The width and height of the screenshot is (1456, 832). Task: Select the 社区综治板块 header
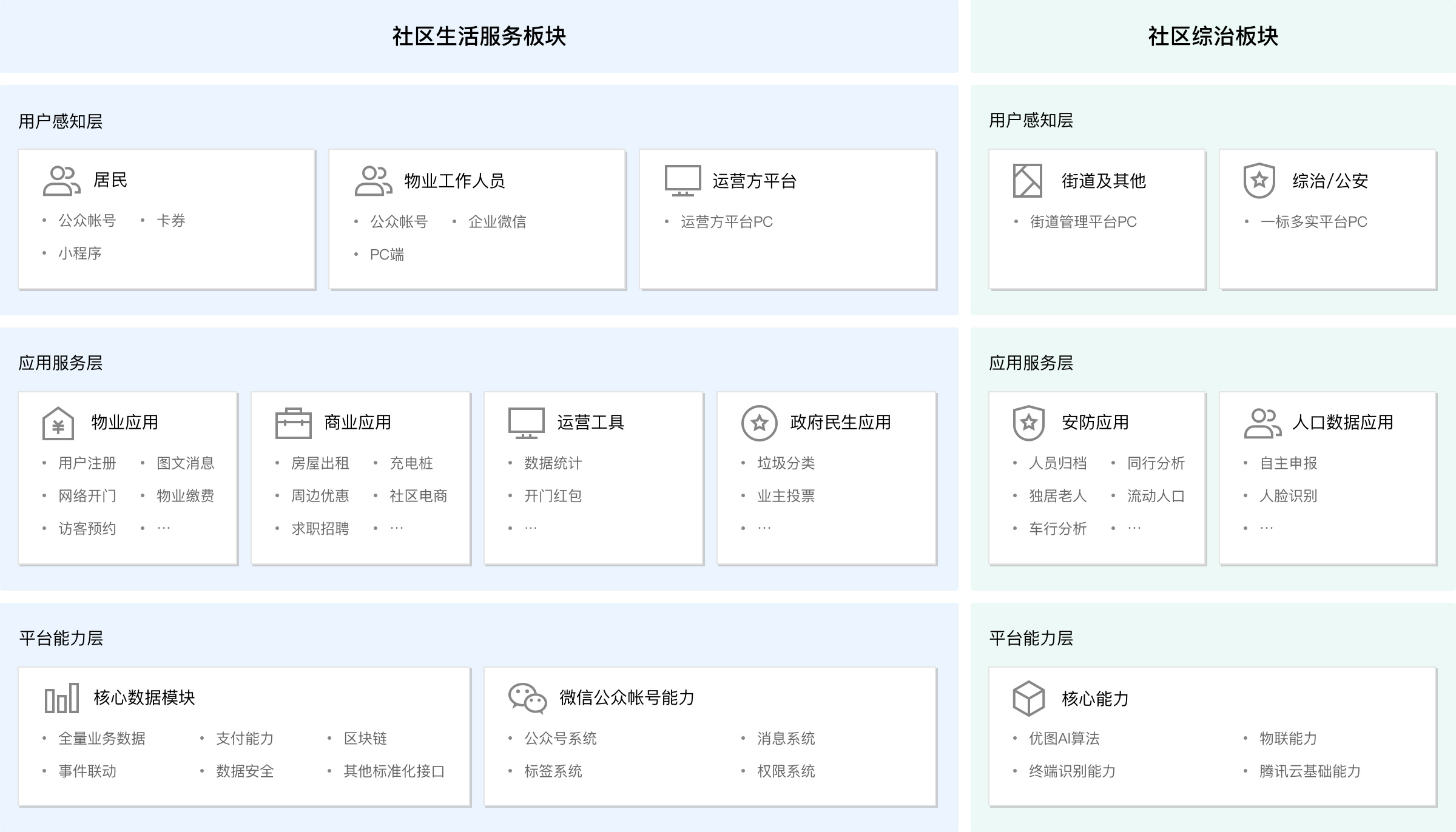(1213, 36)
